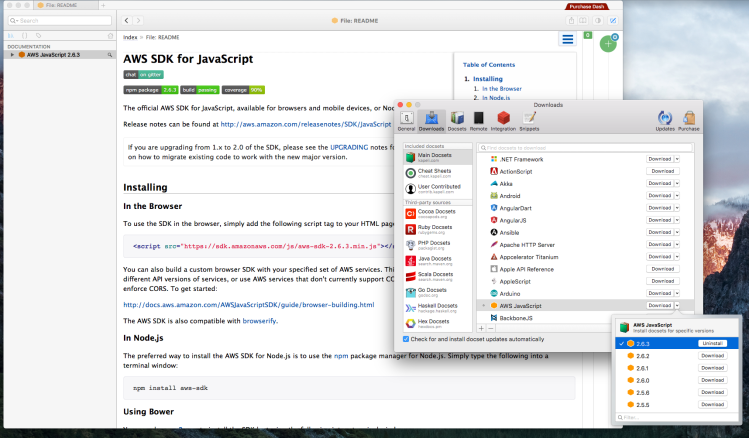This screenshot has width=749, height=438.
Task: Add a docset source with plus button
Action: pyautogui.click(x=482, y=329)
